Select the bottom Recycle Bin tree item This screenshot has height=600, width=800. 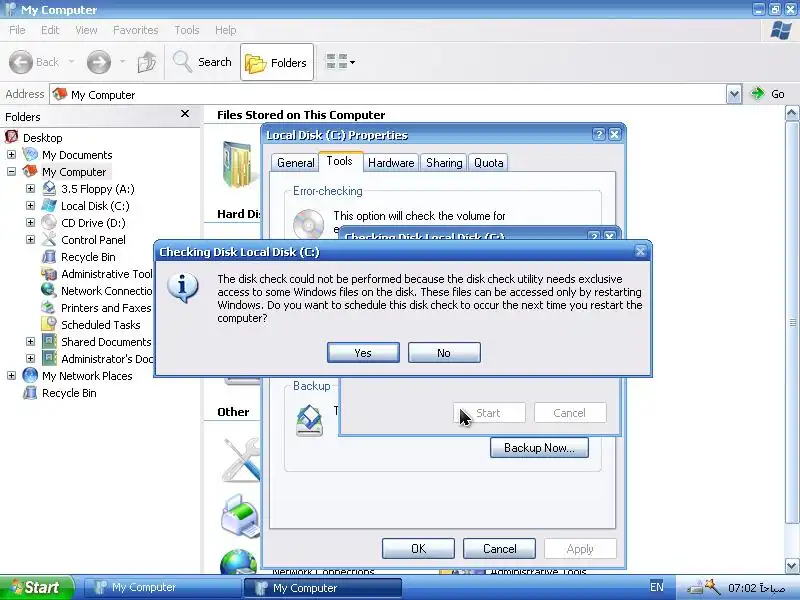coord(69,393)
